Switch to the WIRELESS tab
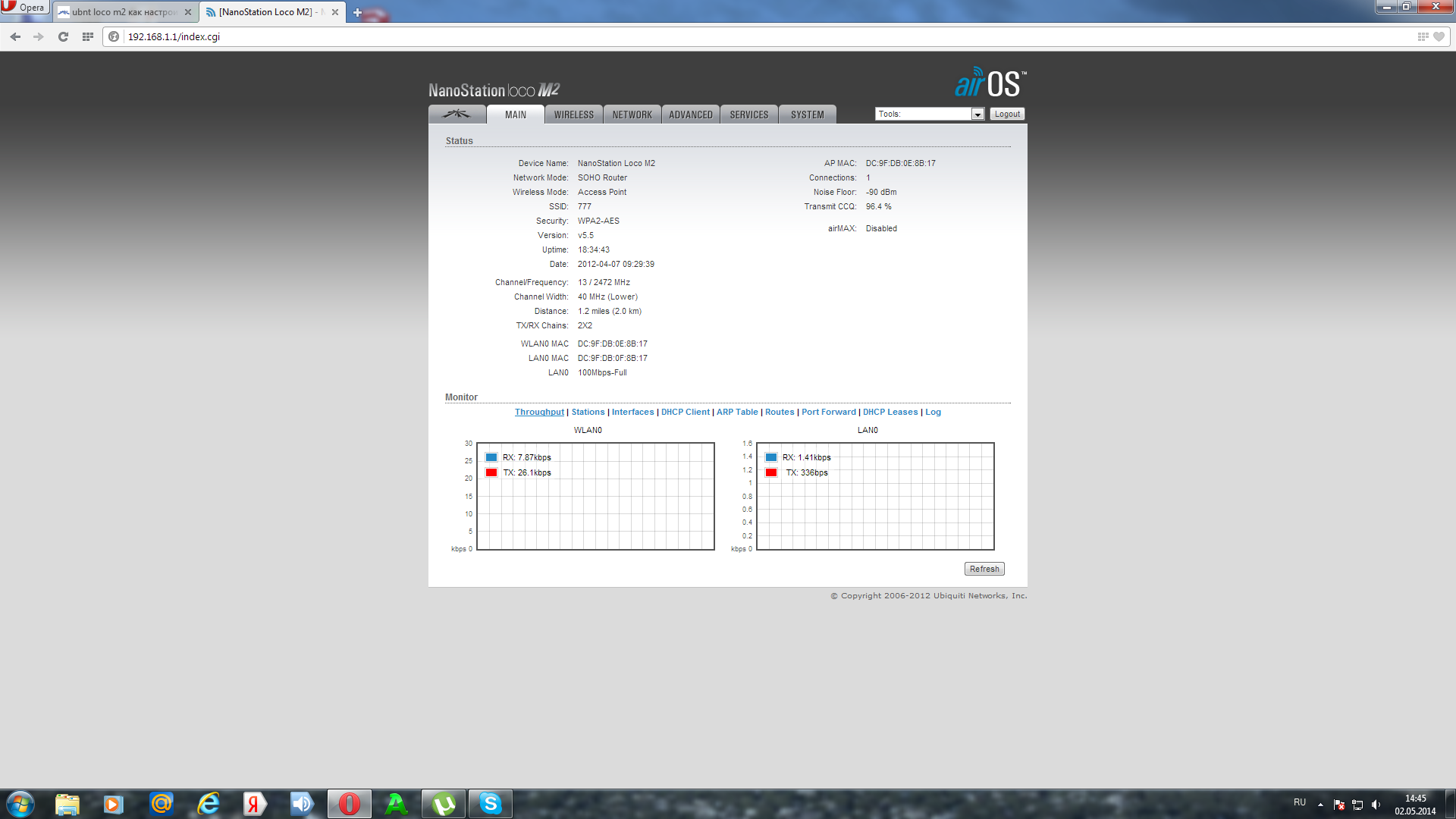1456x819 pixels. [x=574, y=115]
